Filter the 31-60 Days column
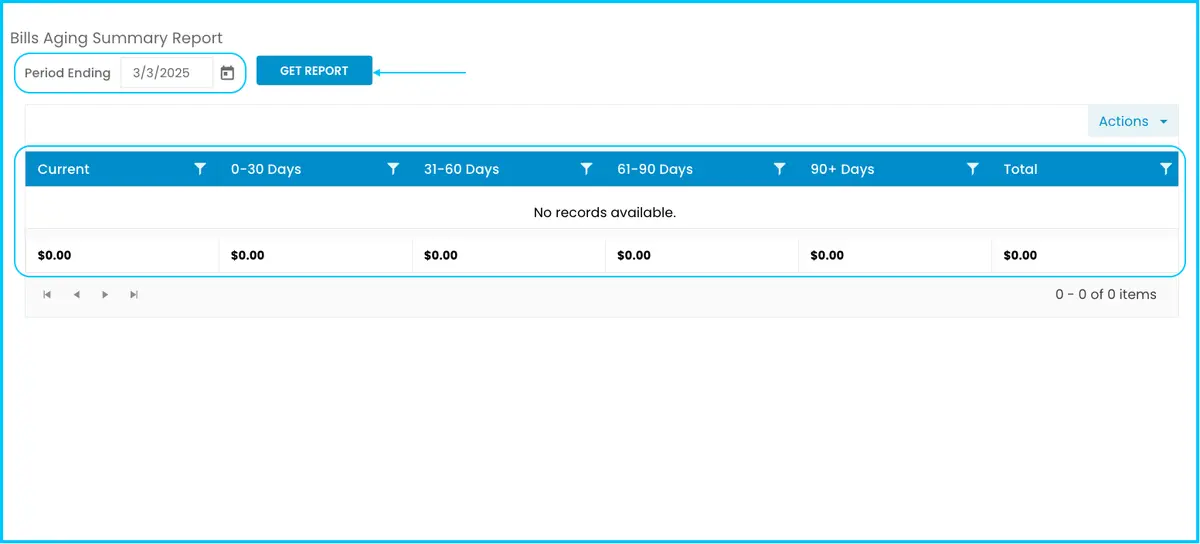This screenshot has width=1200, height=544. pyautogui.click(x=586, y=169)
